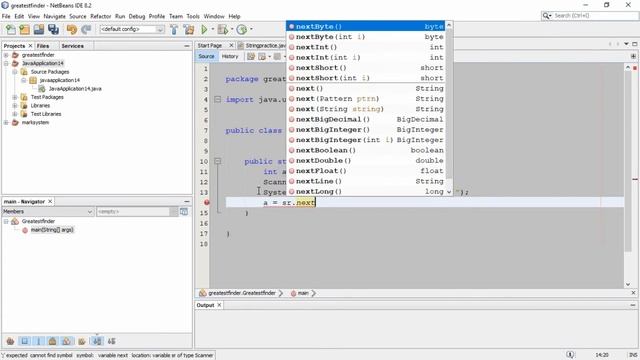Click the Profile Project icon

click(x=242, y=29)
